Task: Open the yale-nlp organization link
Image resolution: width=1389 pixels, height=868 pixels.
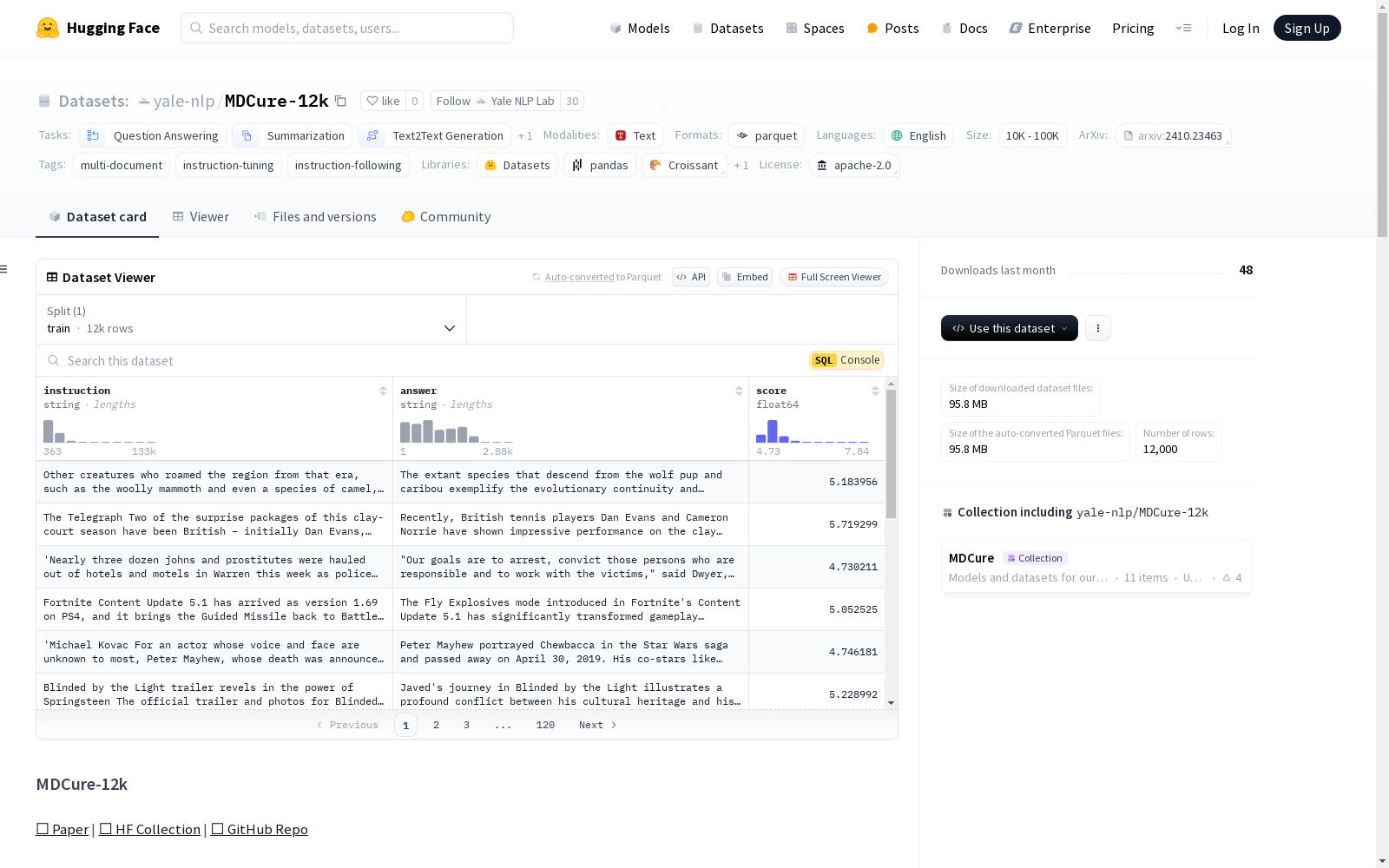Action: click(x=183, y=101)
